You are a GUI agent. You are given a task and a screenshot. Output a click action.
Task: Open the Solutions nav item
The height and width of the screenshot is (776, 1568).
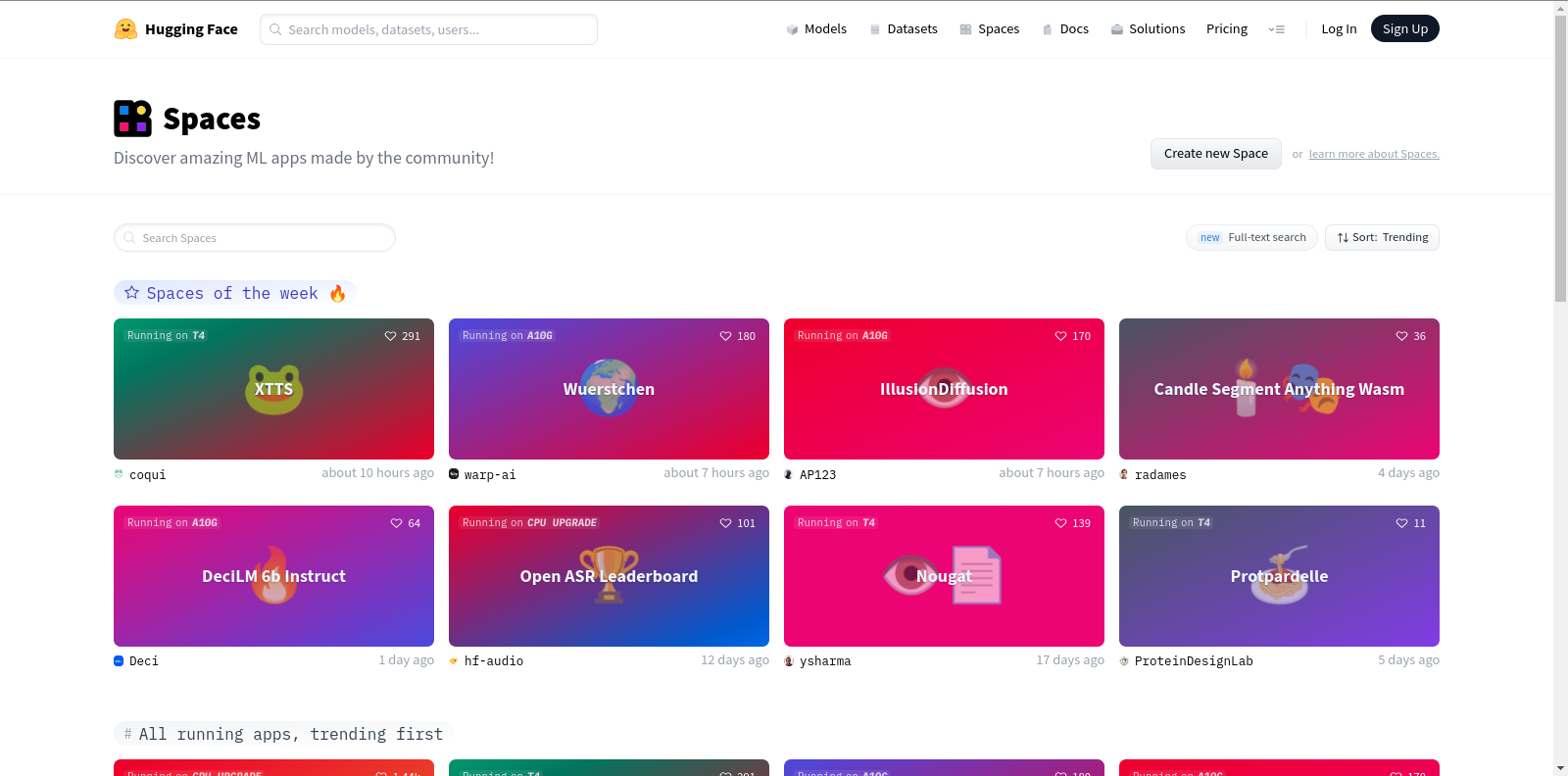tap(1149, 29)
